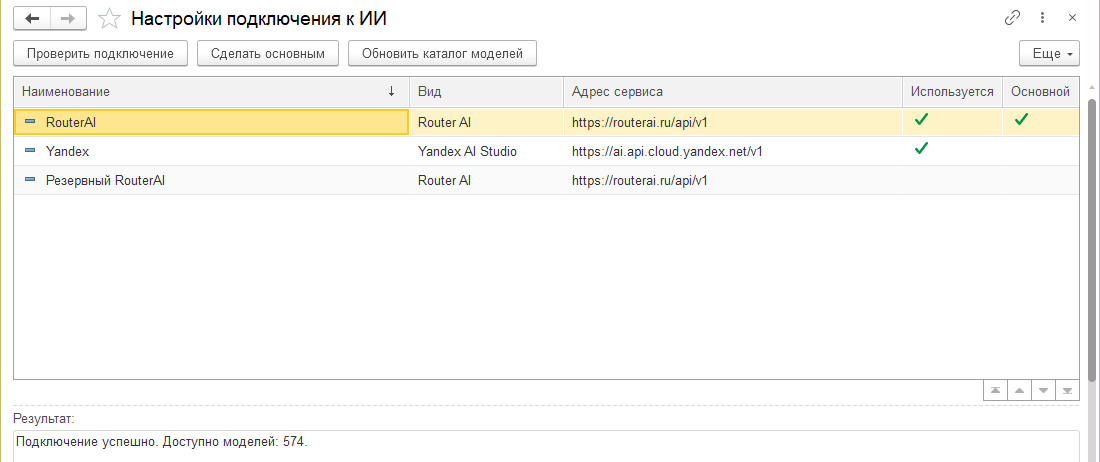Open the three-dots window menu
Image resolution: width=1100 pixels, height=462 pixels.
1042,18
